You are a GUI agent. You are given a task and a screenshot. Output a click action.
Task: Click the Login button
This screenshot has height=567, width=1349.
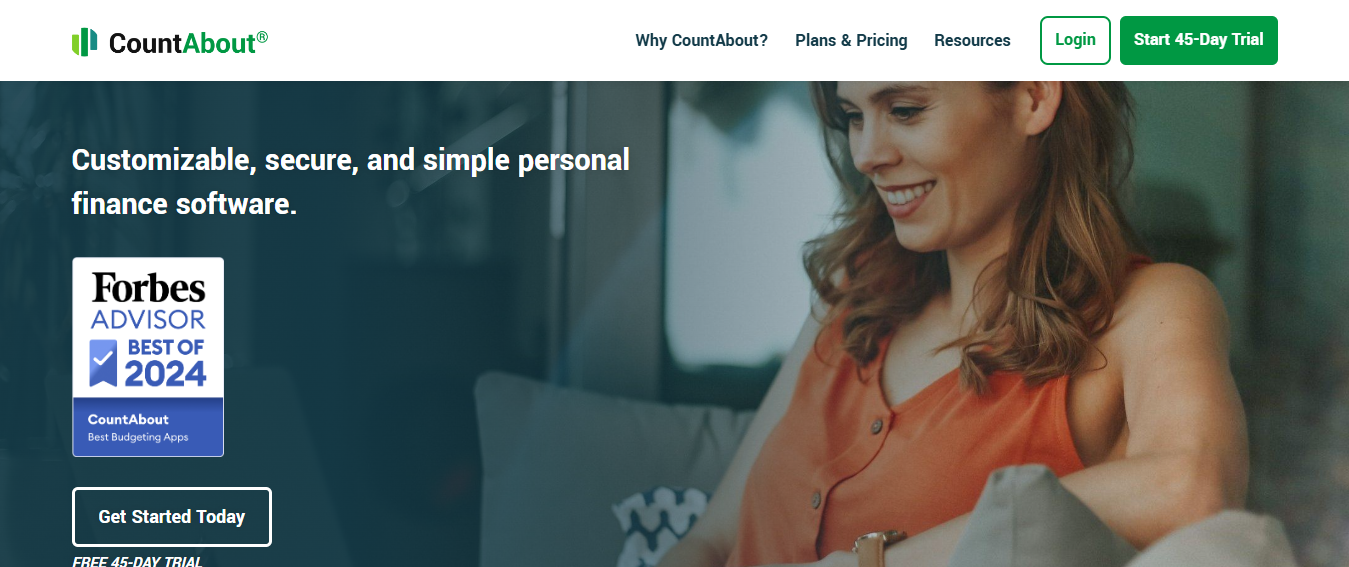1075,40
